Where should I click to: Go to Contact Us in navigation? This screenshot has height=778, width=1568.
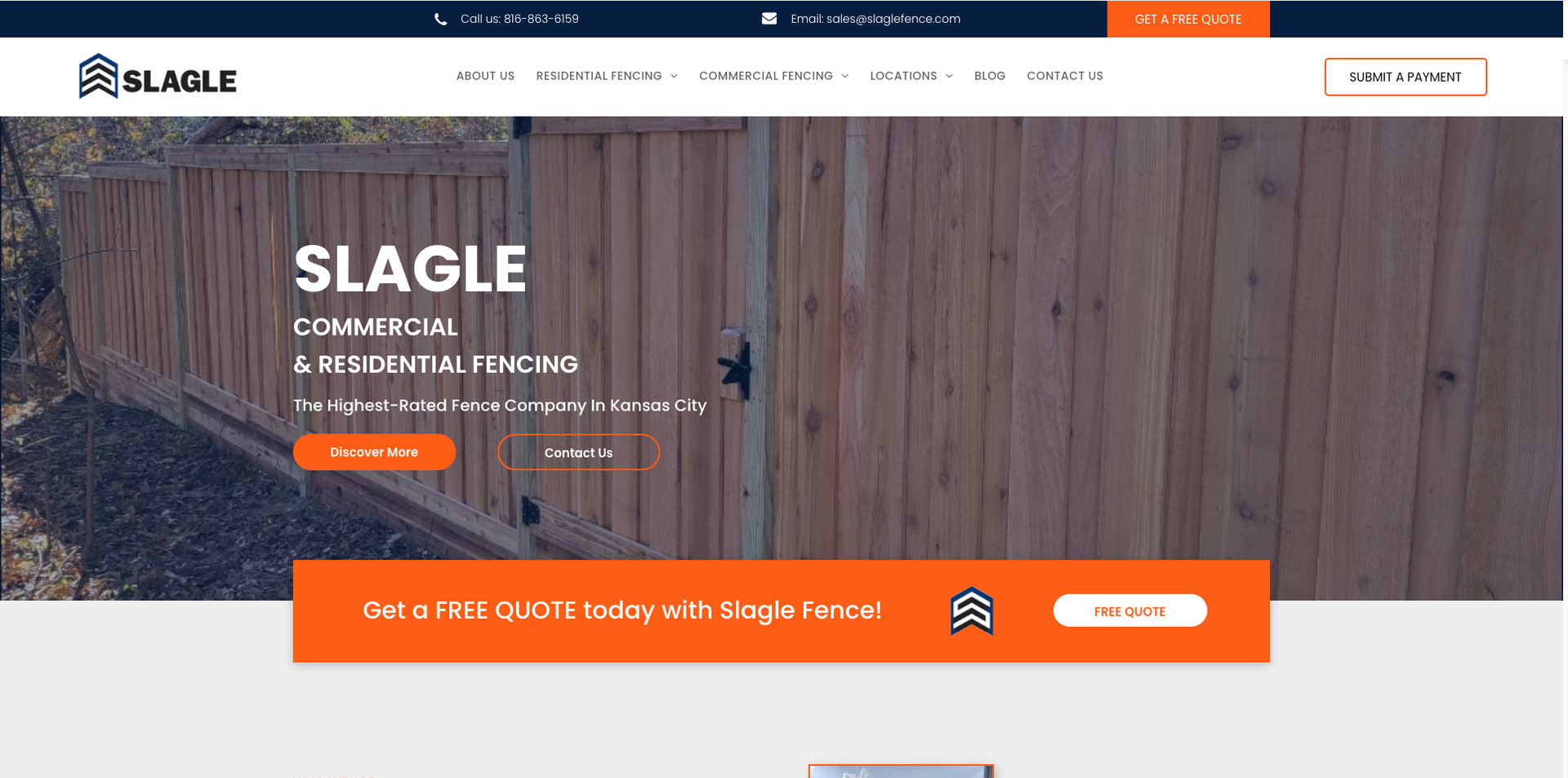point(1065,76)
